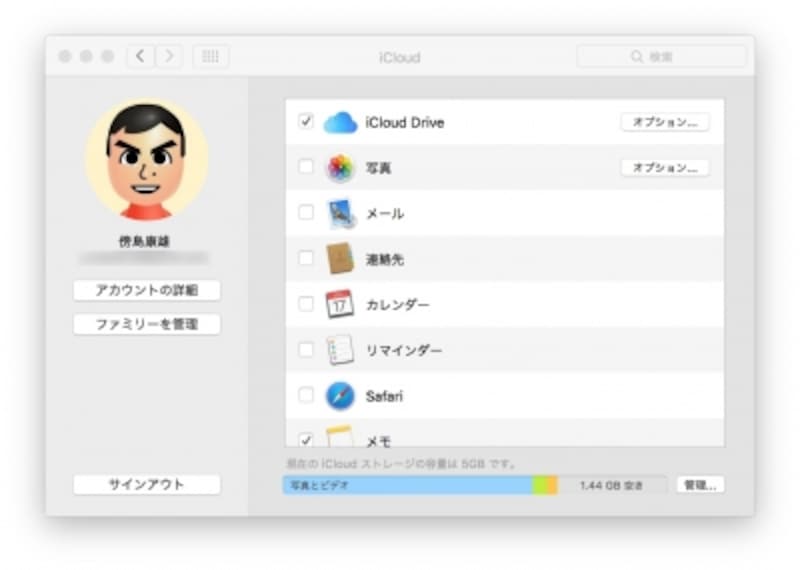This screenshot has width=800, height=570.
Task: Check the カレンダー checkbox
Action: tap(306, 304)
